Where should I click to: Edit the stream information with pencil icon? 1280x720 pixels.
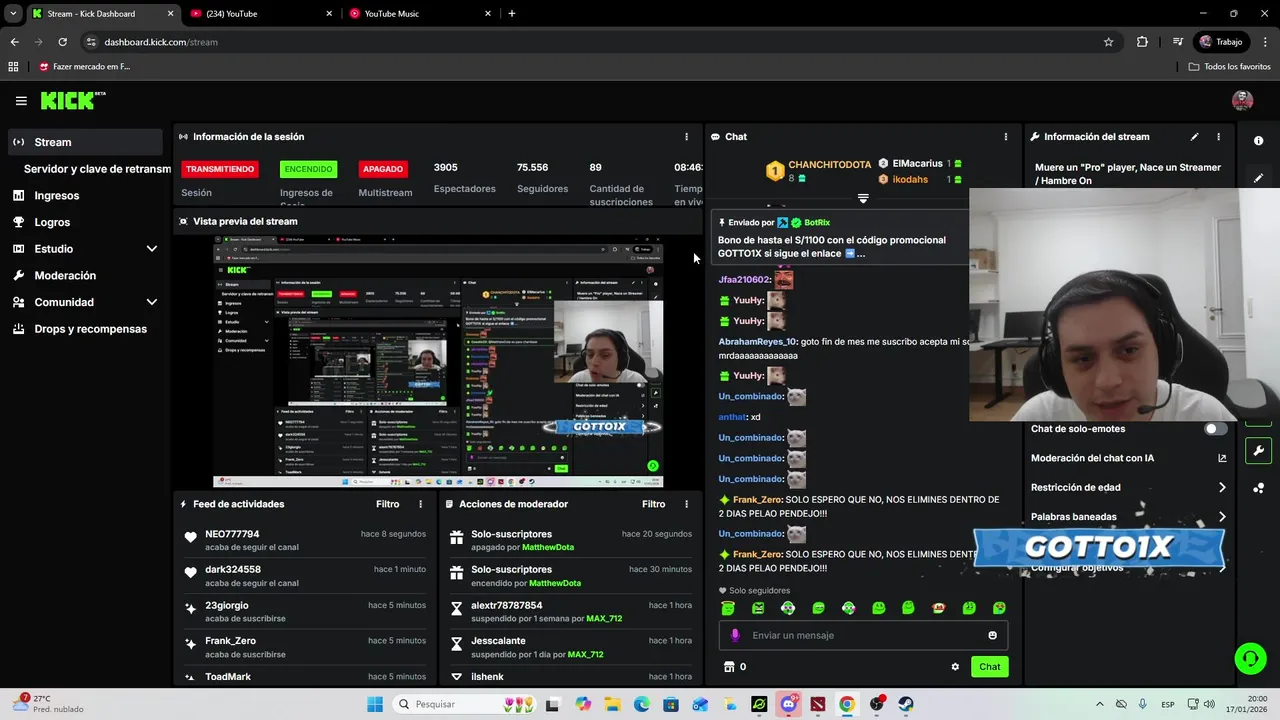tap(1194, 137)
